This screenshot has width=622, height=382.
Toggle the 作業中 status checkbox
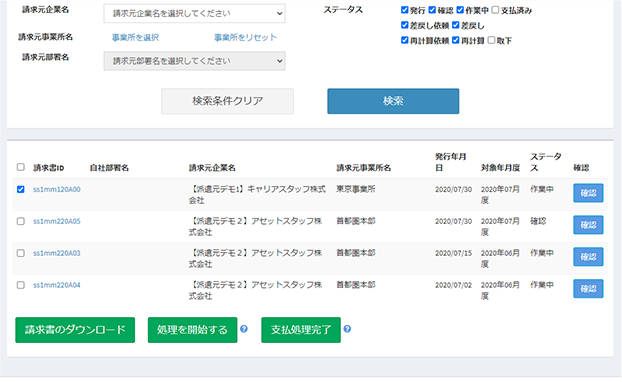[460, 10]
